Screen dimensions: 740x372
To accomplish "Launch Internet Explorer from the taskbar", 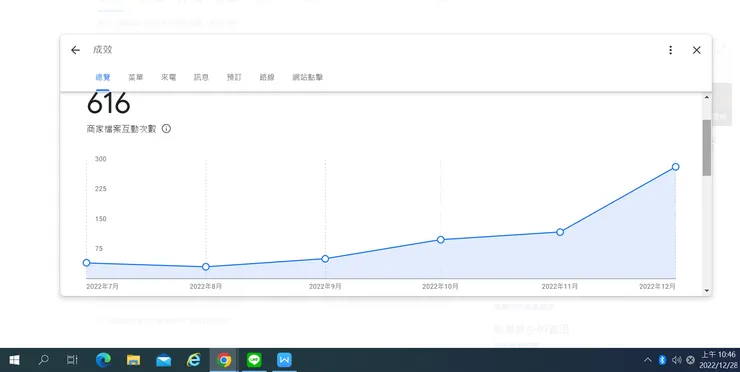I will click(x=193, y=360).
